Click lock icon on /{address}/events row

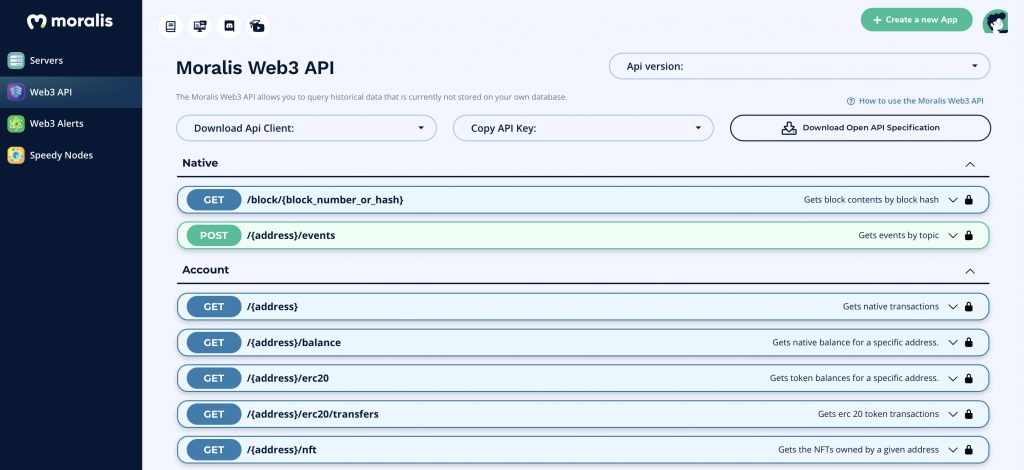pos(968,235)
